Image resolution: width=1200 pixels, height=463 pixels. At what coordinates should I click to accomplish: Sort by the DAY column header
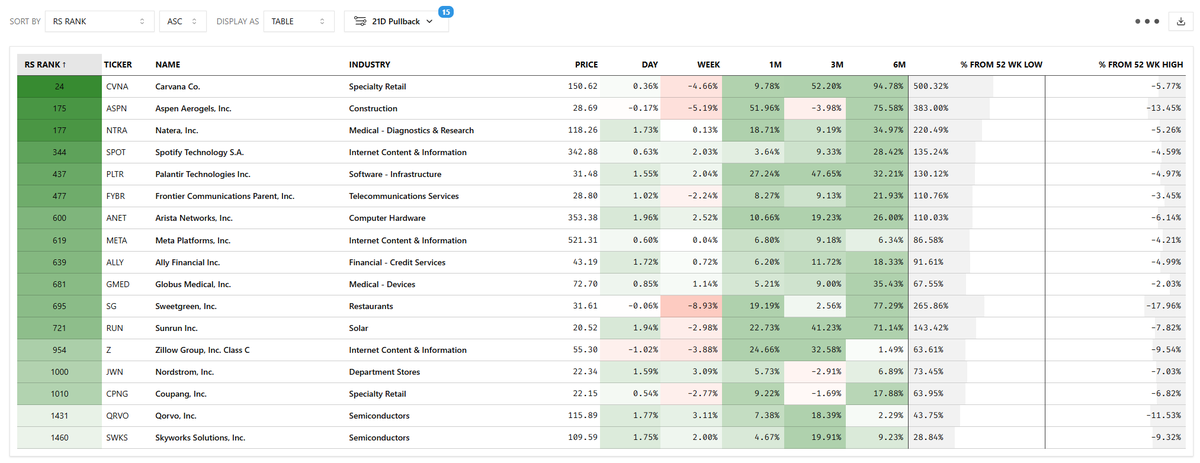point(650,64)
